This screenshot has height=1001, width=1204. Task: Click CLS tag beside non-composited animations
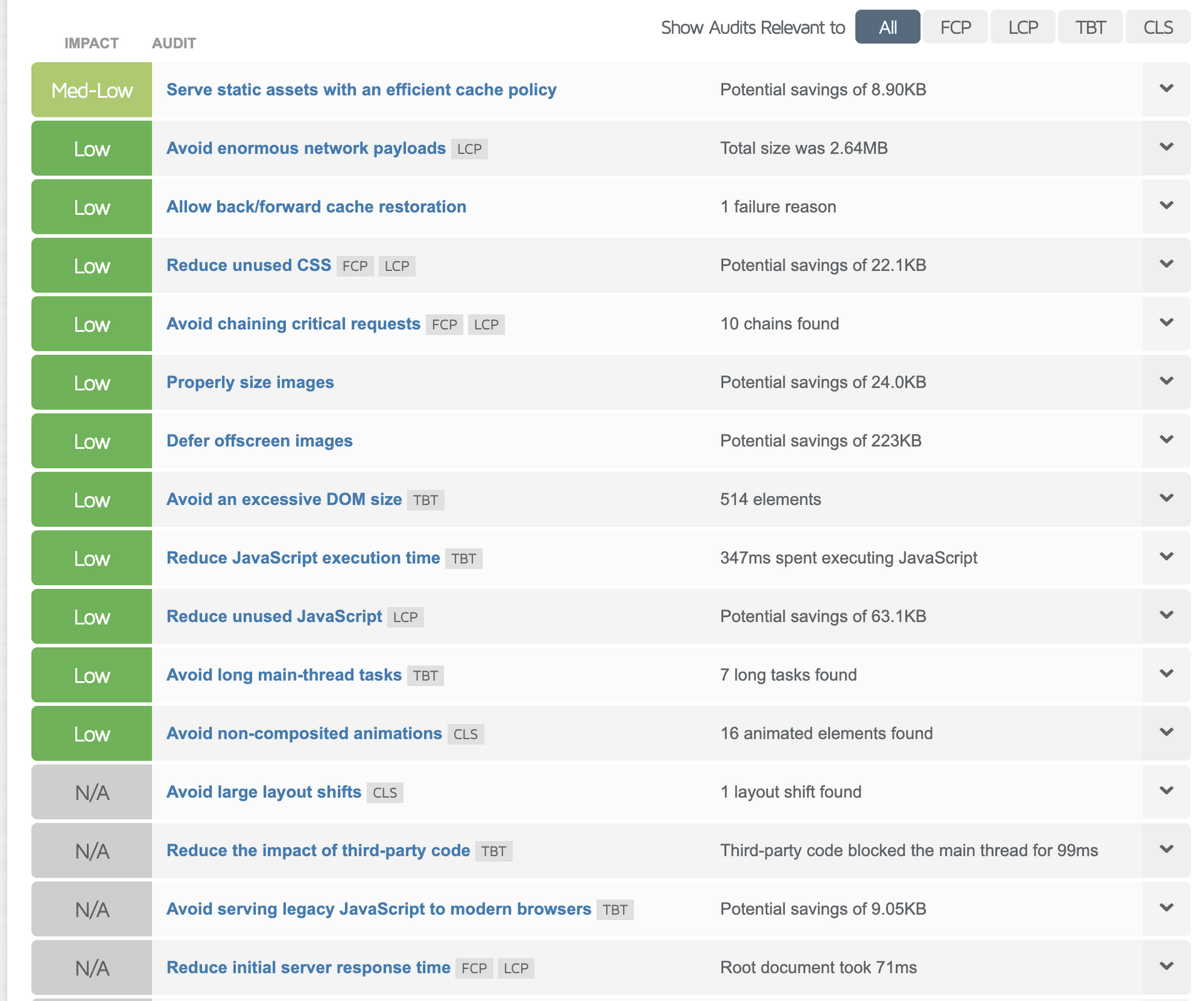pos(465,734)
